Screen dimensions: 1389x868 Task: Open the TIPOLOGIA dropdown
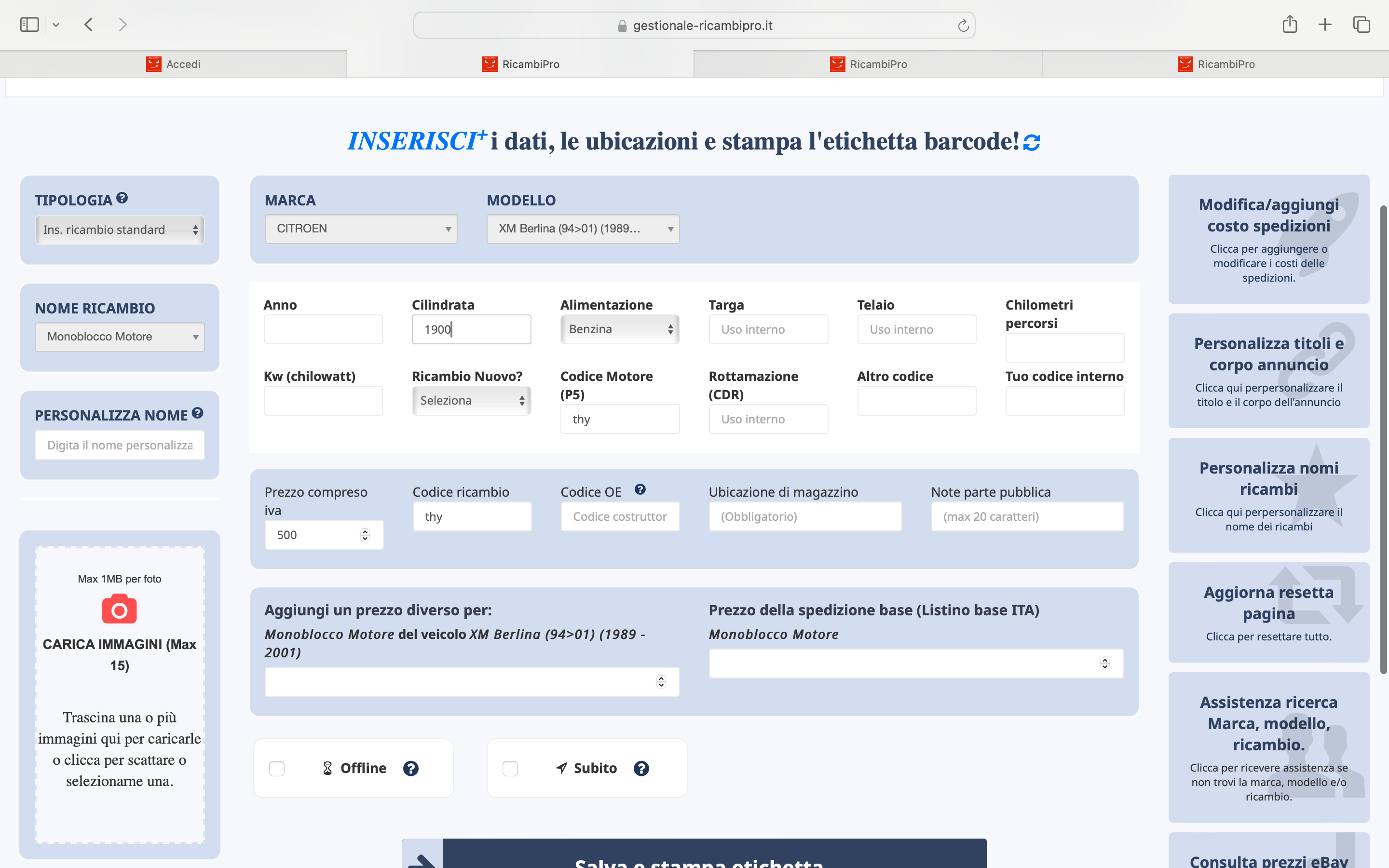[x=120, y=230]
